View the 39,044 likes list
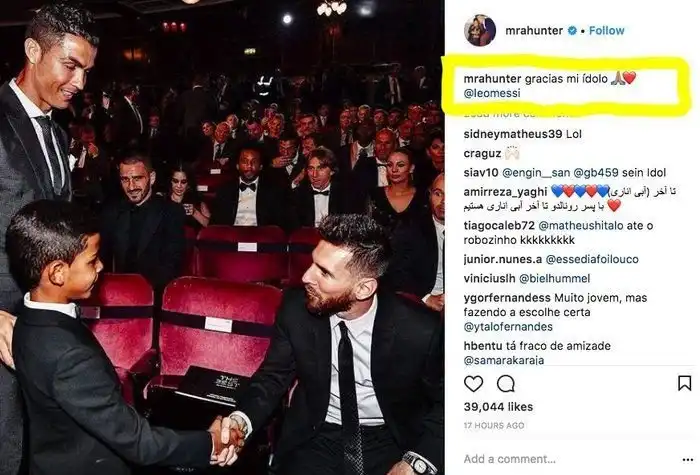Screen dimensions: 700x475 coord(498,407)
